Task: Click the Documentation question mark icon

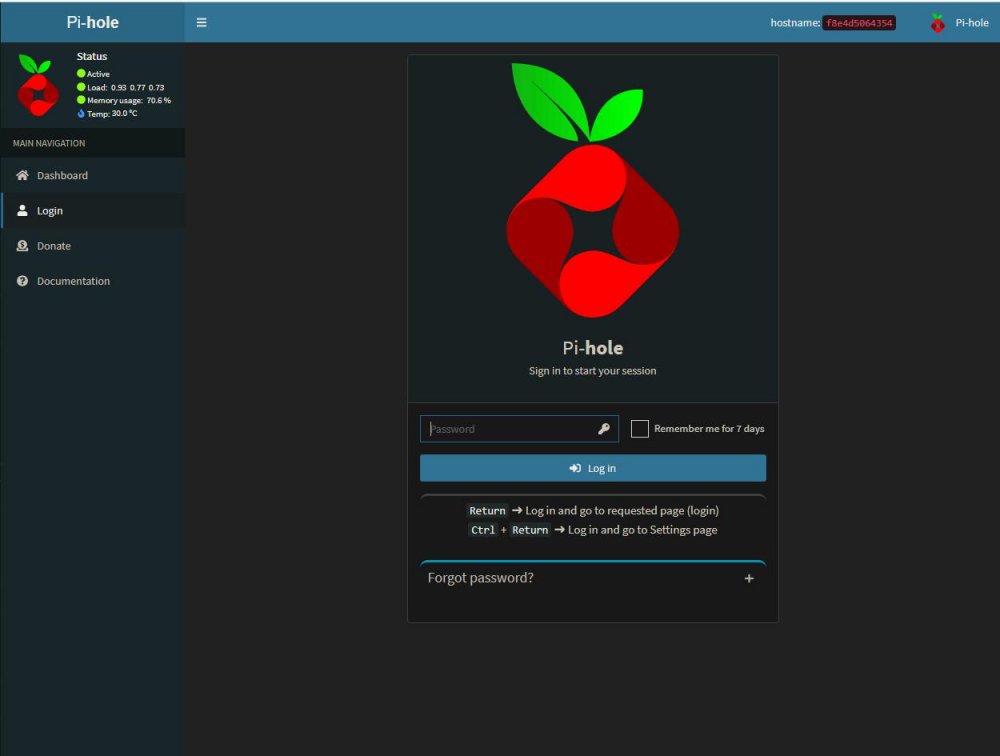Action: point(22,281)
